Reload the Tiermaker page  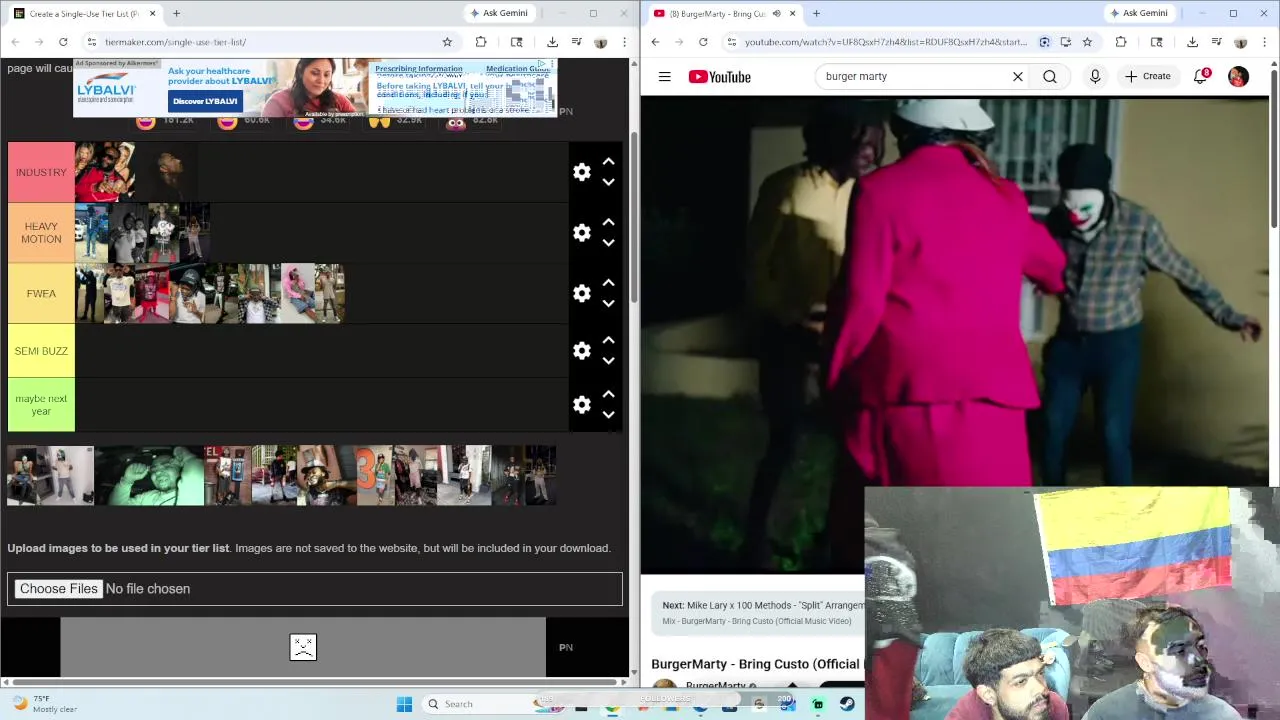63,42
